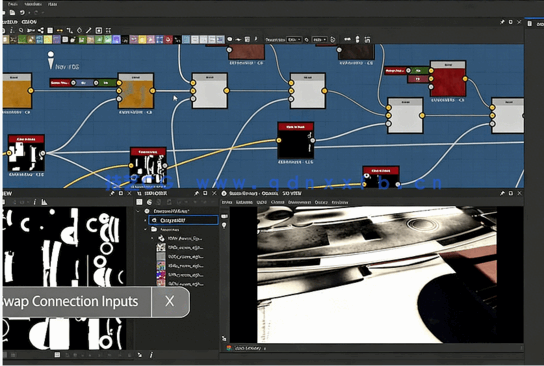Collapse the Resources folder in the Explorer tree
This screenshot has width=544, height=366.
[145, 229]
